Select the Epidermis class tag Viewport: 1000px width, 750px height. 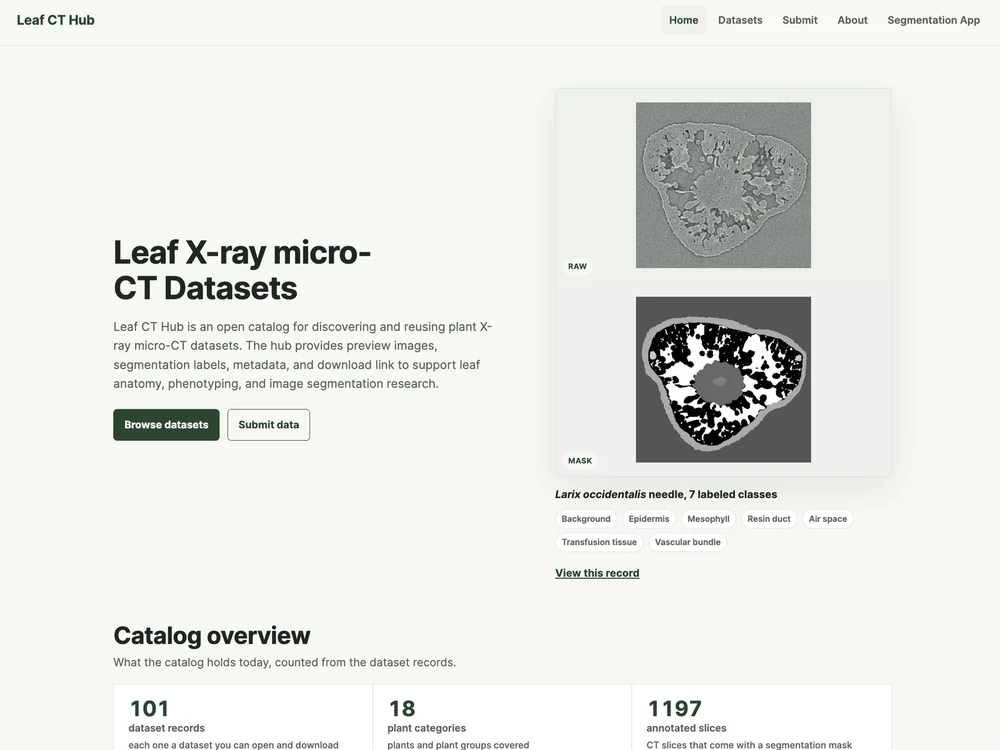point(649,519)
